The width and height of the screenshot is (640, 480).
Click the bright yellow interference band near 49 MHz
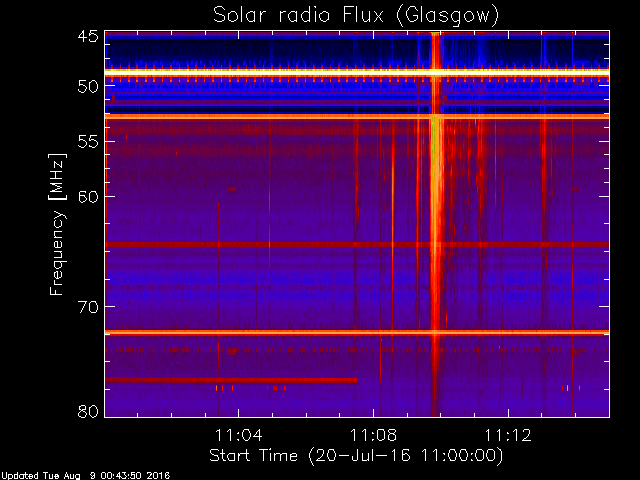click(357, 72)
